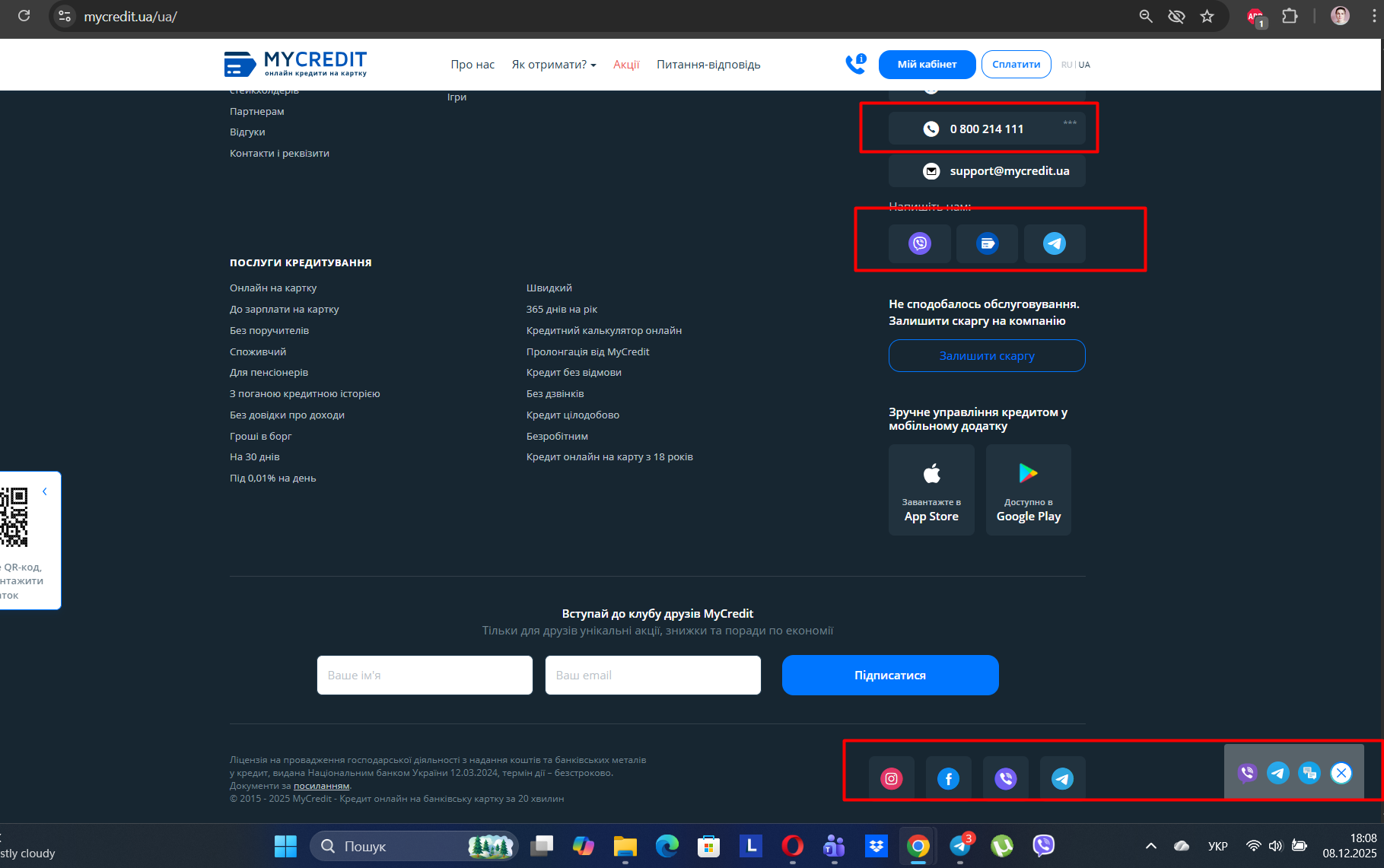The width and height of the screenshot is (1384, 868).
Task: Collapse the QR code side panel
Action: point(45,491)
